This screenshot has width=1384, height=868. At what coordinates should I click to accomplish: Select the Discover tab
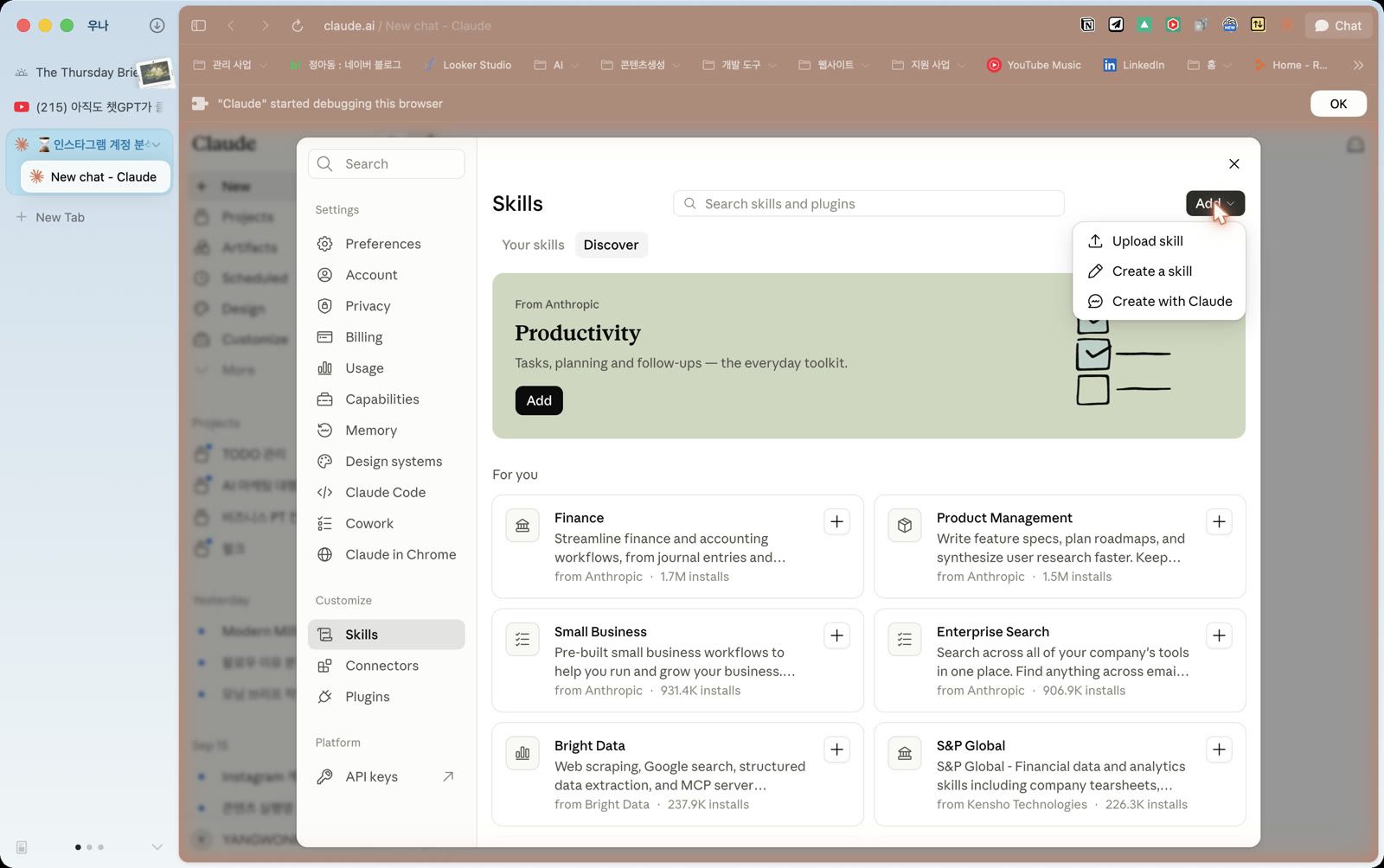611,245
